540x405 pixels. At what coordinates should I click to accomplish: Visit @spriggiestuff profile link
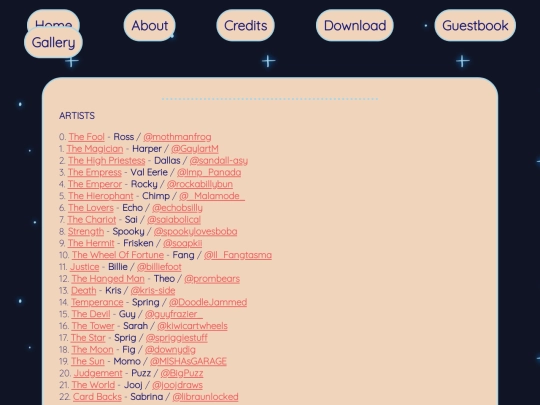177,338
